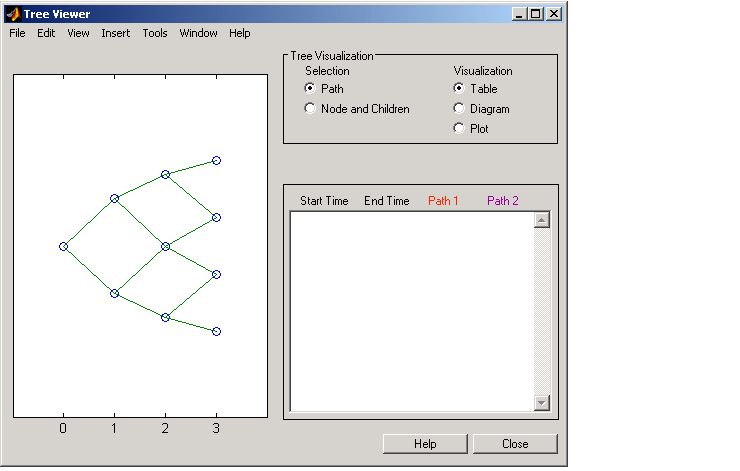
Task: Click the third-from-top node at time 3
Action: click(216, 274)
